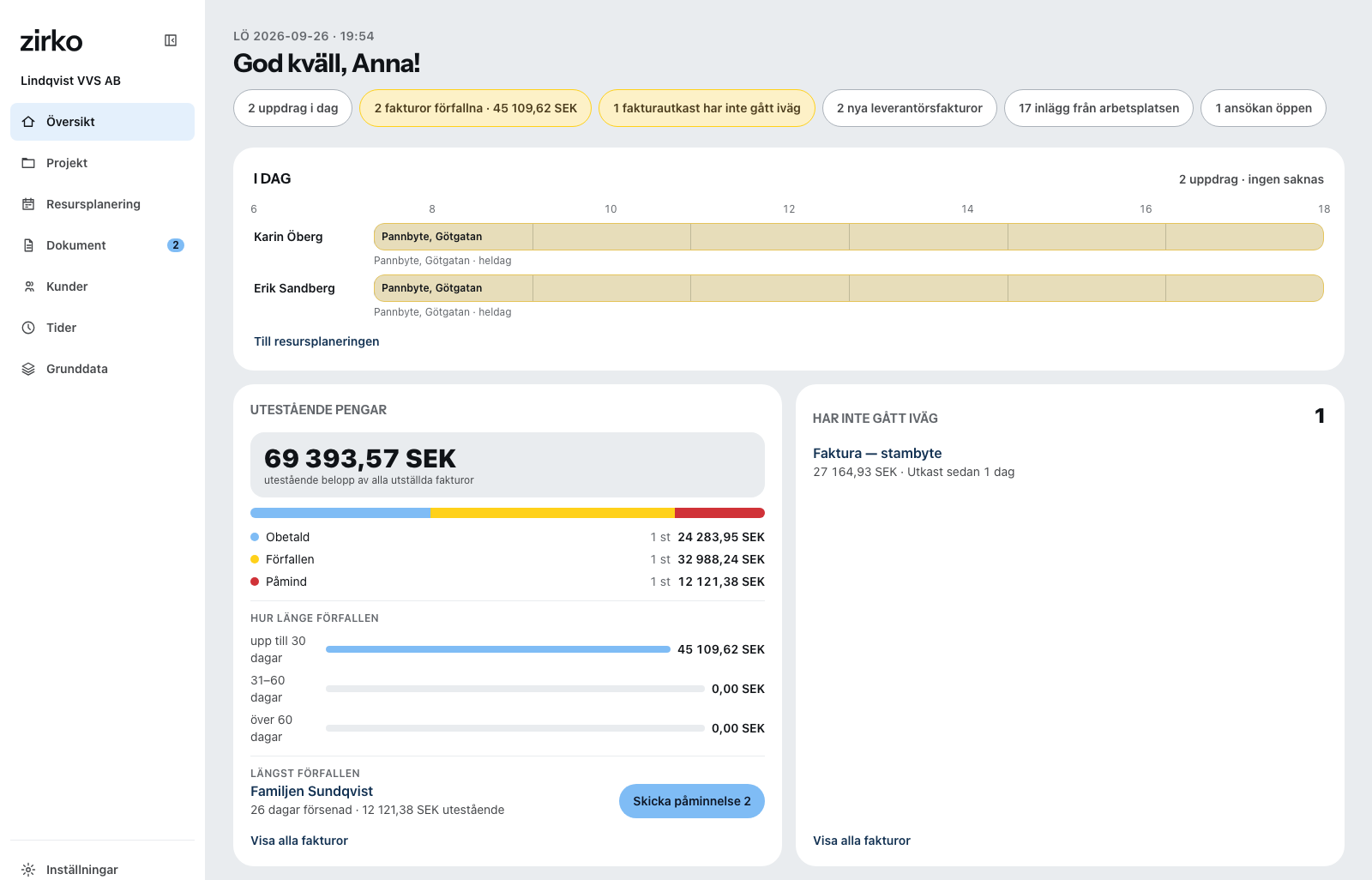The width and height of the screenshot is (1372, 880).
Task: Click the Lindqvist VVS AB company name
Action: [70, 81]
